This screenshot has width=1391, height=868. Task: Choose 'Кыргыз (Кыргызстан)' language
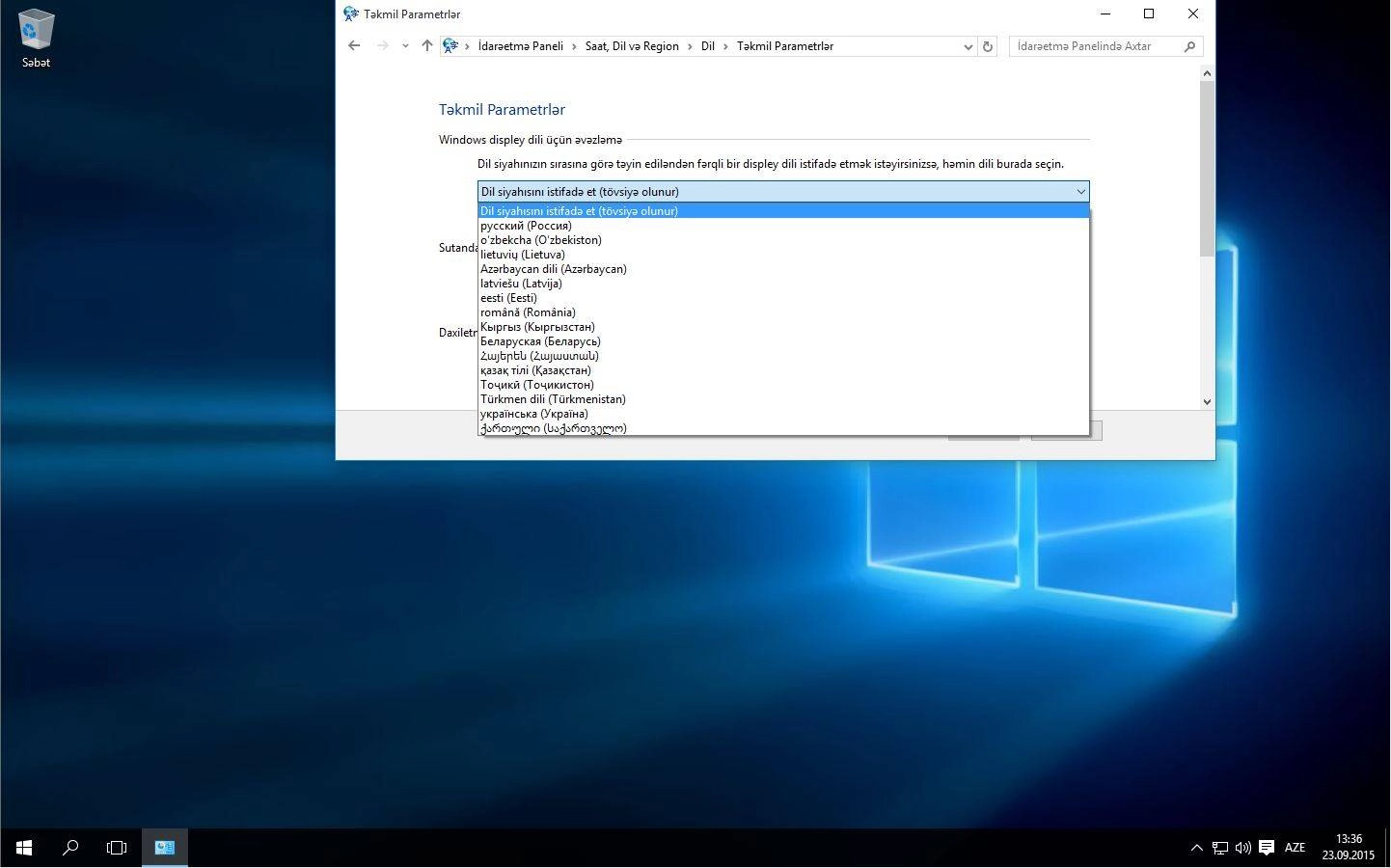[x=783, y=327]
